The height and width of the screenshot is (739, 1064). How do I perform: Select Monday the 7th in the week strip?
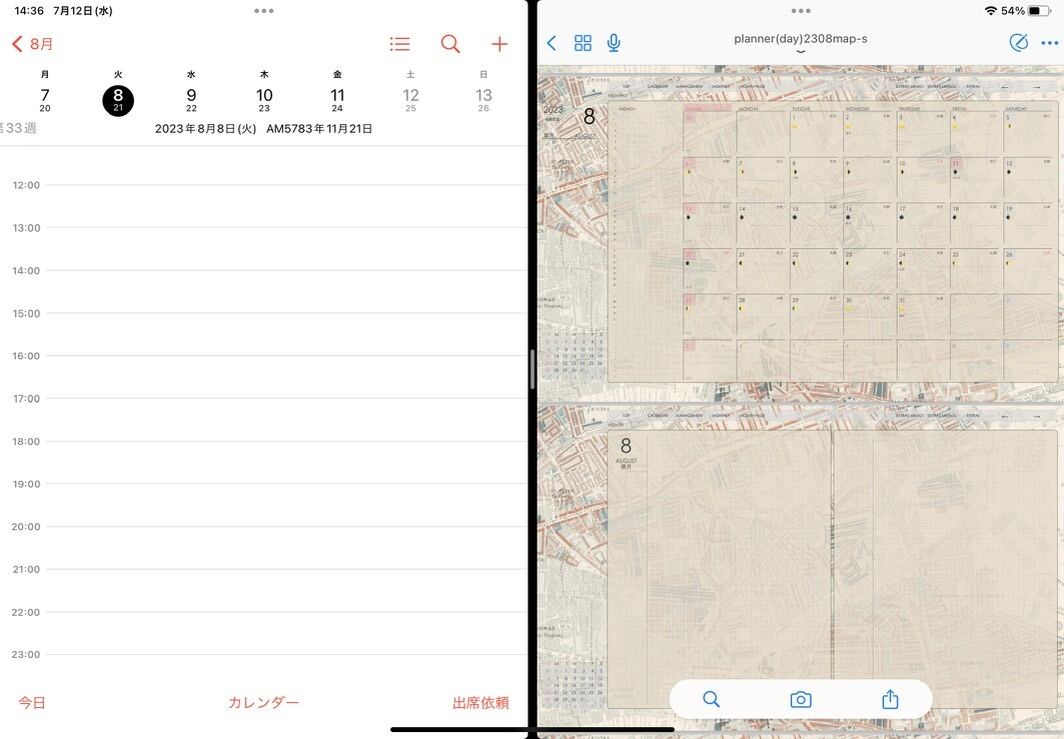click(45, 100)
